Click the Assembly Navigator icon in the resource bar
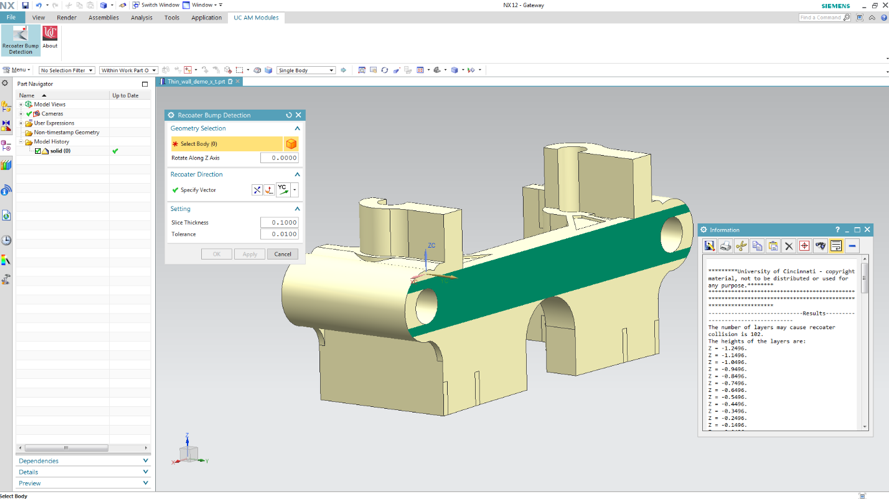This screenshot has height=499, width=889. pyautogui.click(x=6, y=106)
